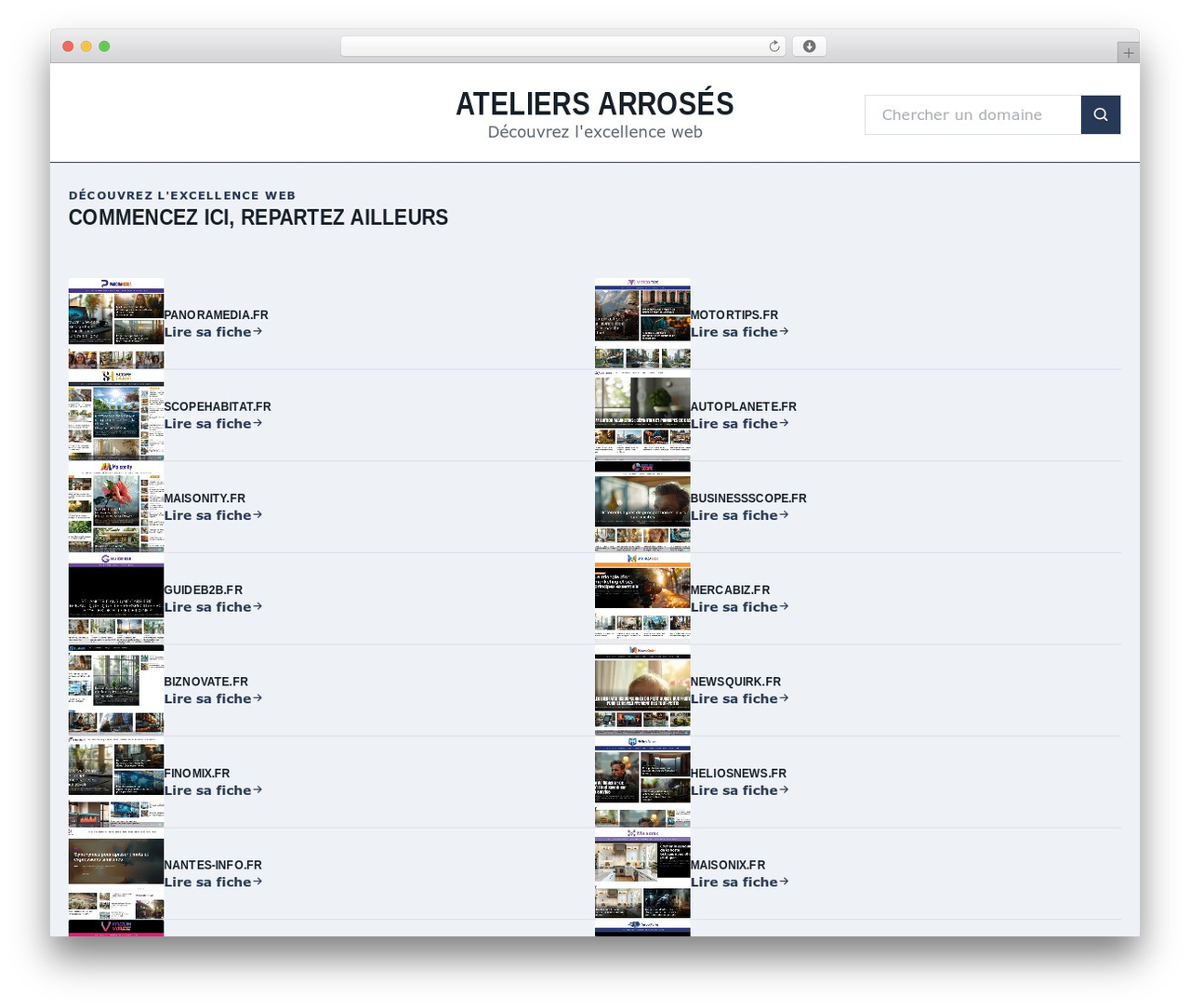Click the MOTORTIPS.FR site thumbnail
1190x1008 pixels.
pyautogui.click(x=642, y=324)
